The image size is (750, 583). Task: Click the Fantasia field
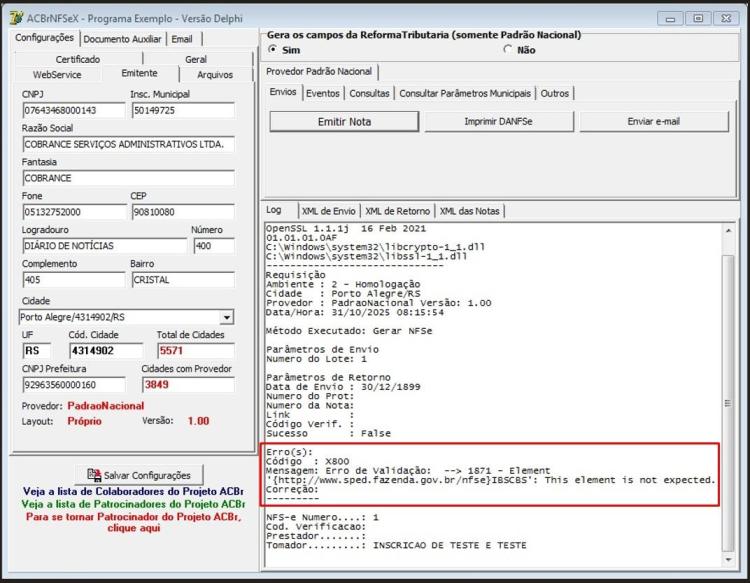point(129,178)
